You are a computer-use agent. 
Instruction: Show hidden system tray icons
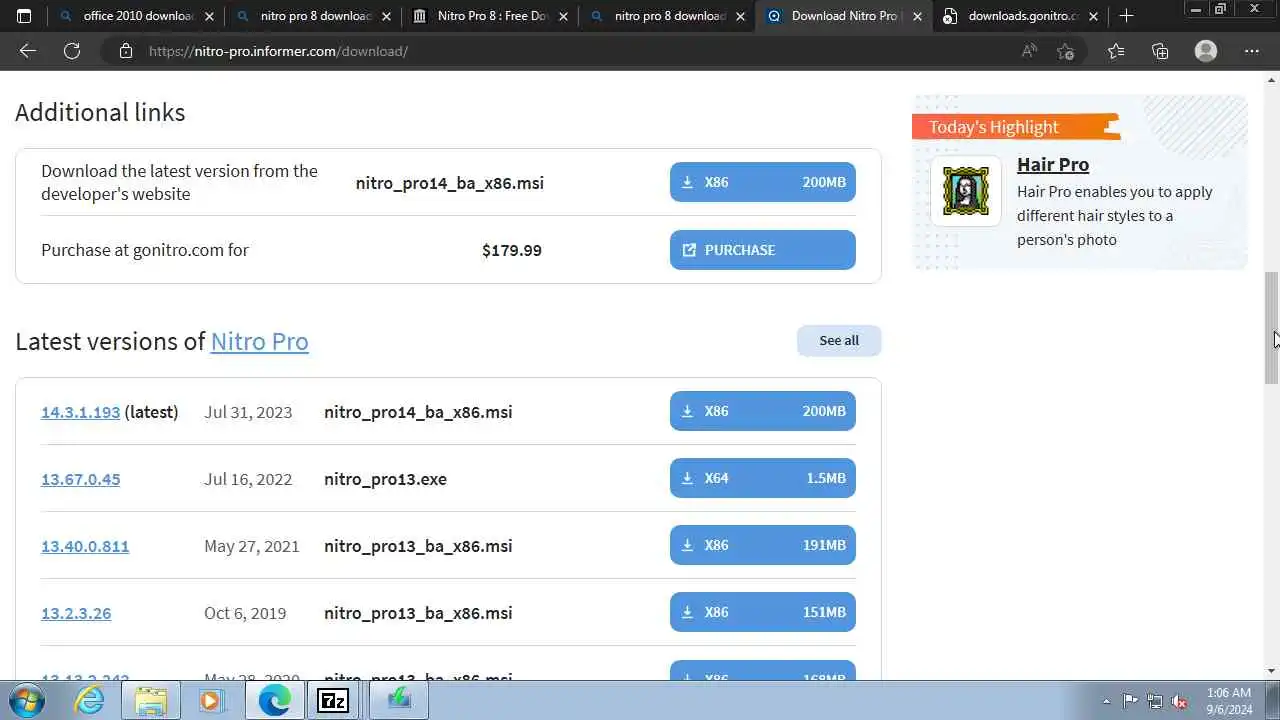[x=1105, y=701]
